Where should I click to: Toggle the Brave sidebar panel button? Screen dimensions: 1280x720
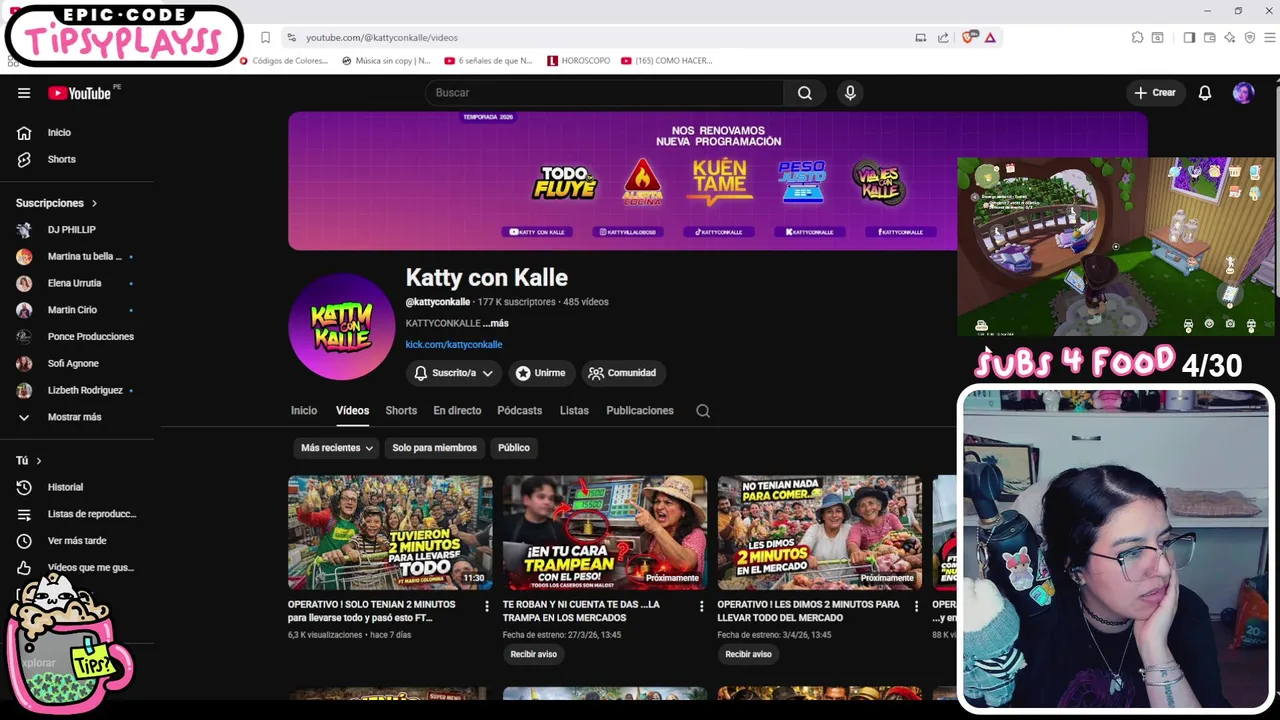pyautogui.click(x=1189, y=38)
